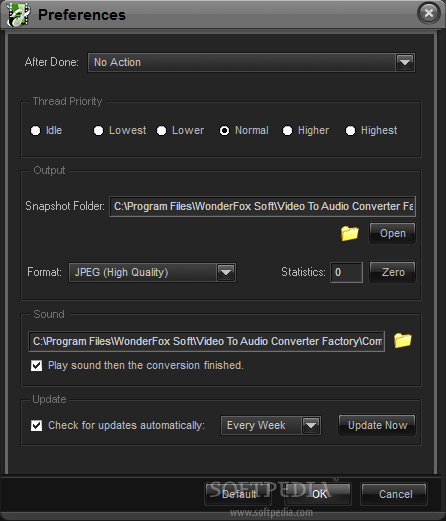Open the Every Week update frequency dropdown
This screenshot has width=446, height=521.
(311, 425)
